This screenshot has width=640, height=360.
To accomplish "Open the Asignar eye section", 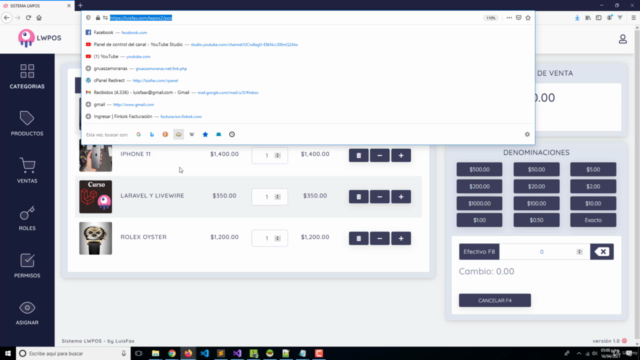I will click(x=27, y=313).
